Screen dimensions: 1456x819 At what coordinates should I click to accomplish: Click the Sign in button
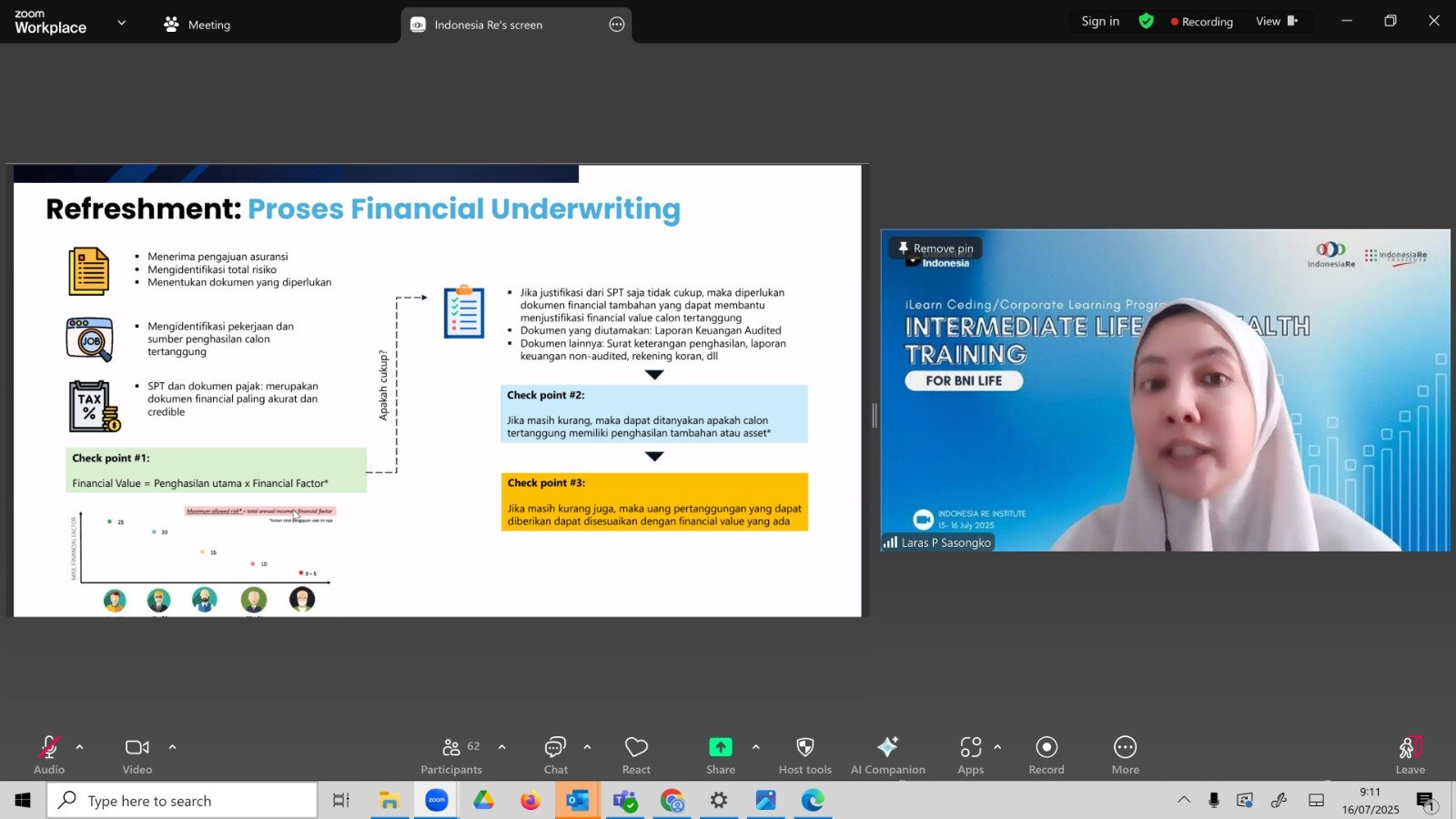1100,21
